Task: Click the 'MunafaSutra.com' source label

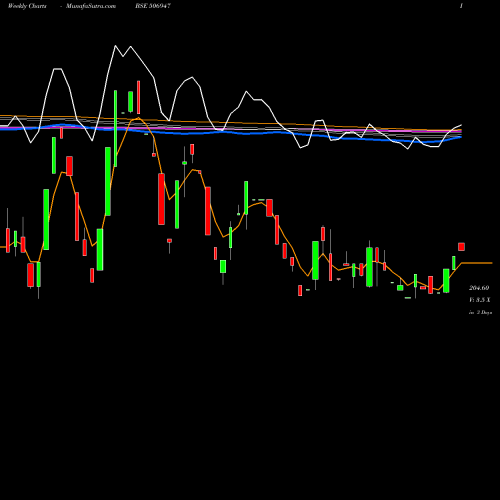Action: coord(91,6)
